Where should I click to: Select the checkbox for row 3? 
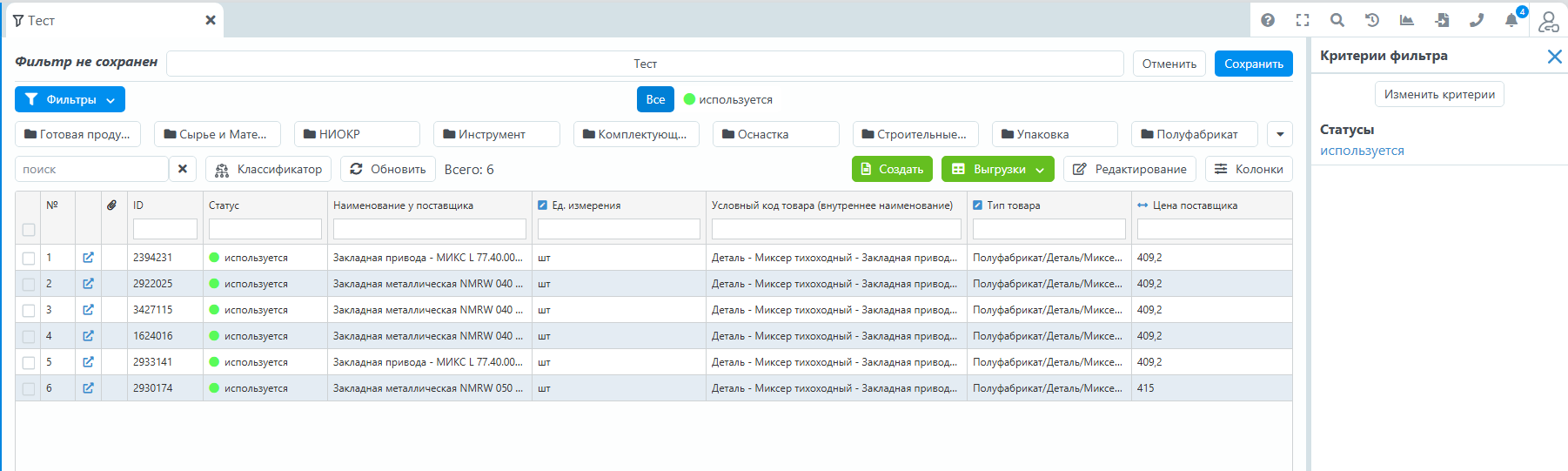point(29,310)
